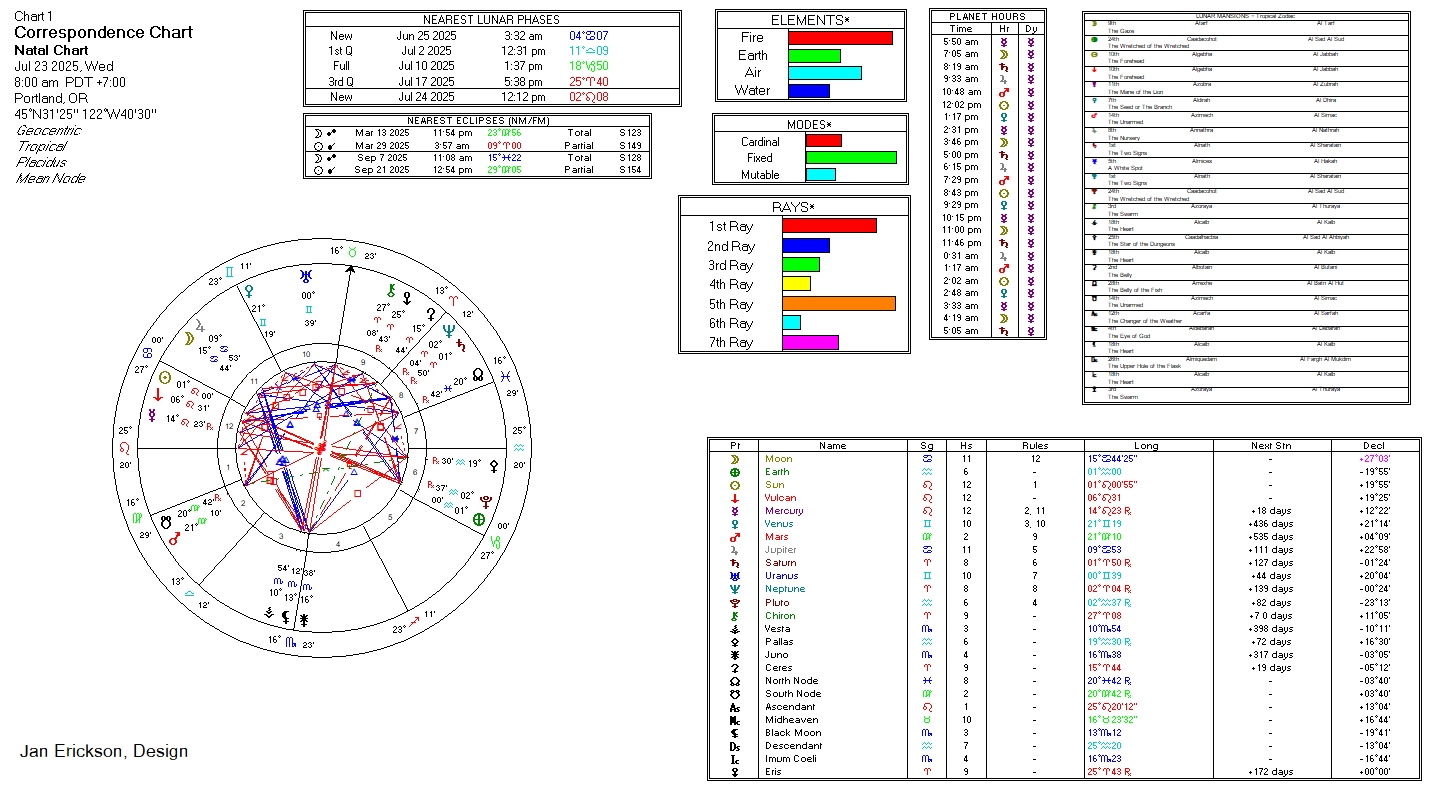The height and width of the screenshot is (789, 1437).
Task: Click the red Fire element bar
Action: tap(840, 37)
